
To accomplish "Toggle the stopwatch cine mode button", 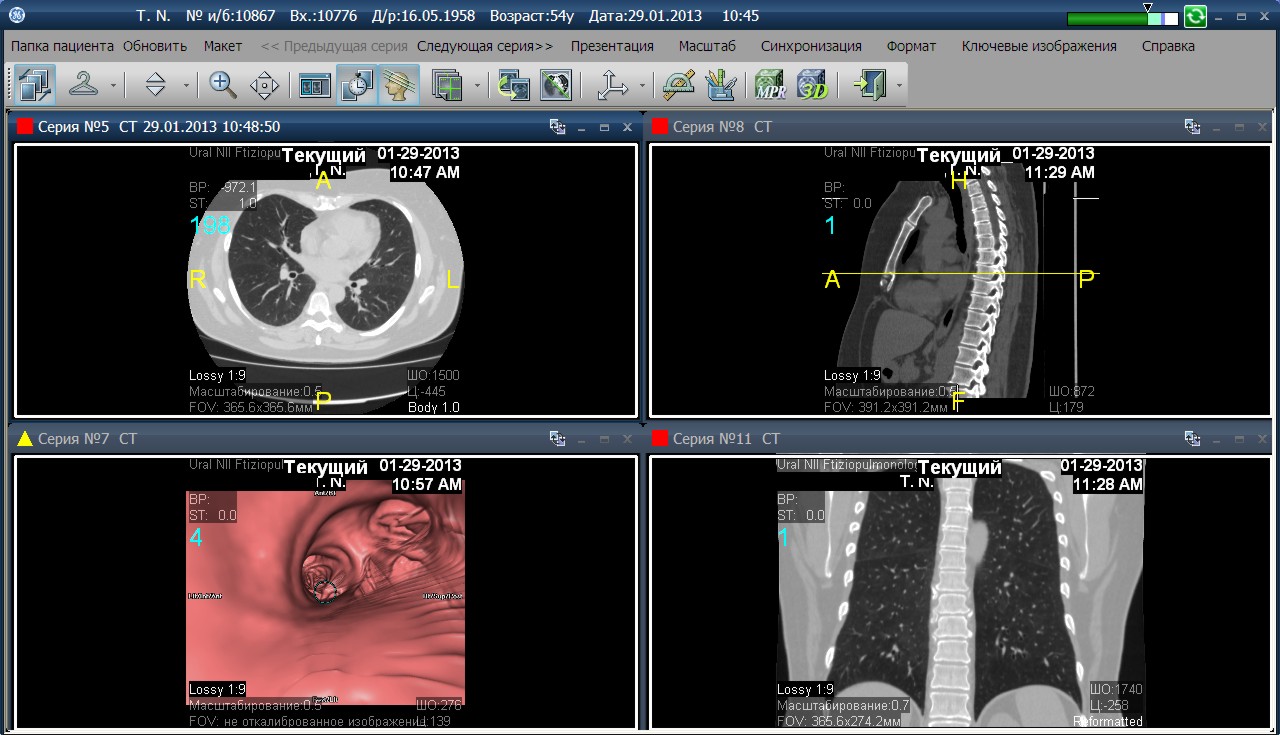I will [x=357, y=85].
